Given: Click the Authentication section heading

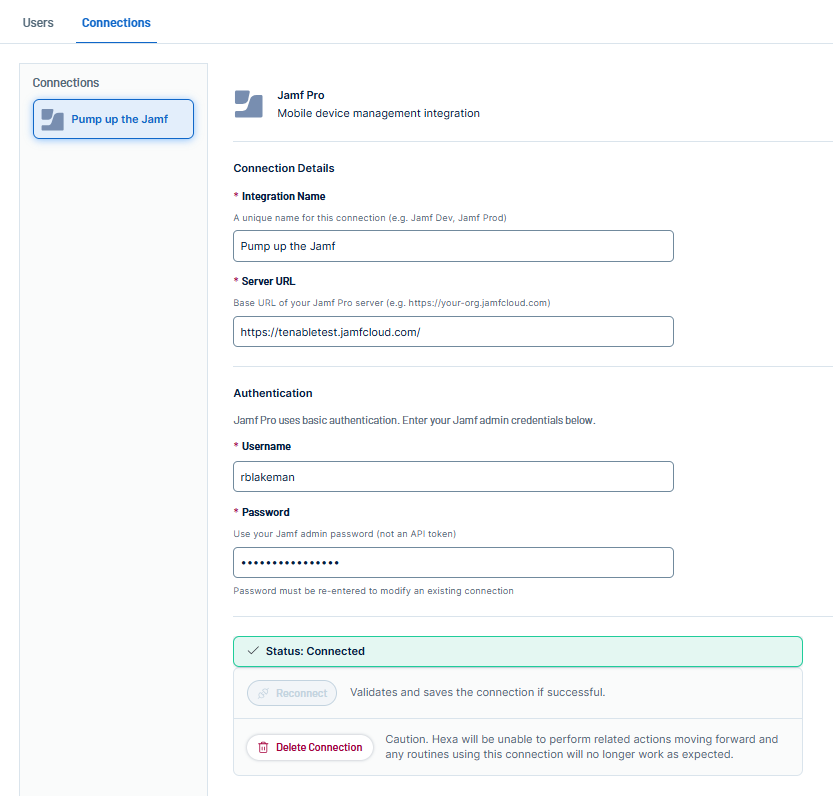Looking at the screenshot, I should click(273, 393).
